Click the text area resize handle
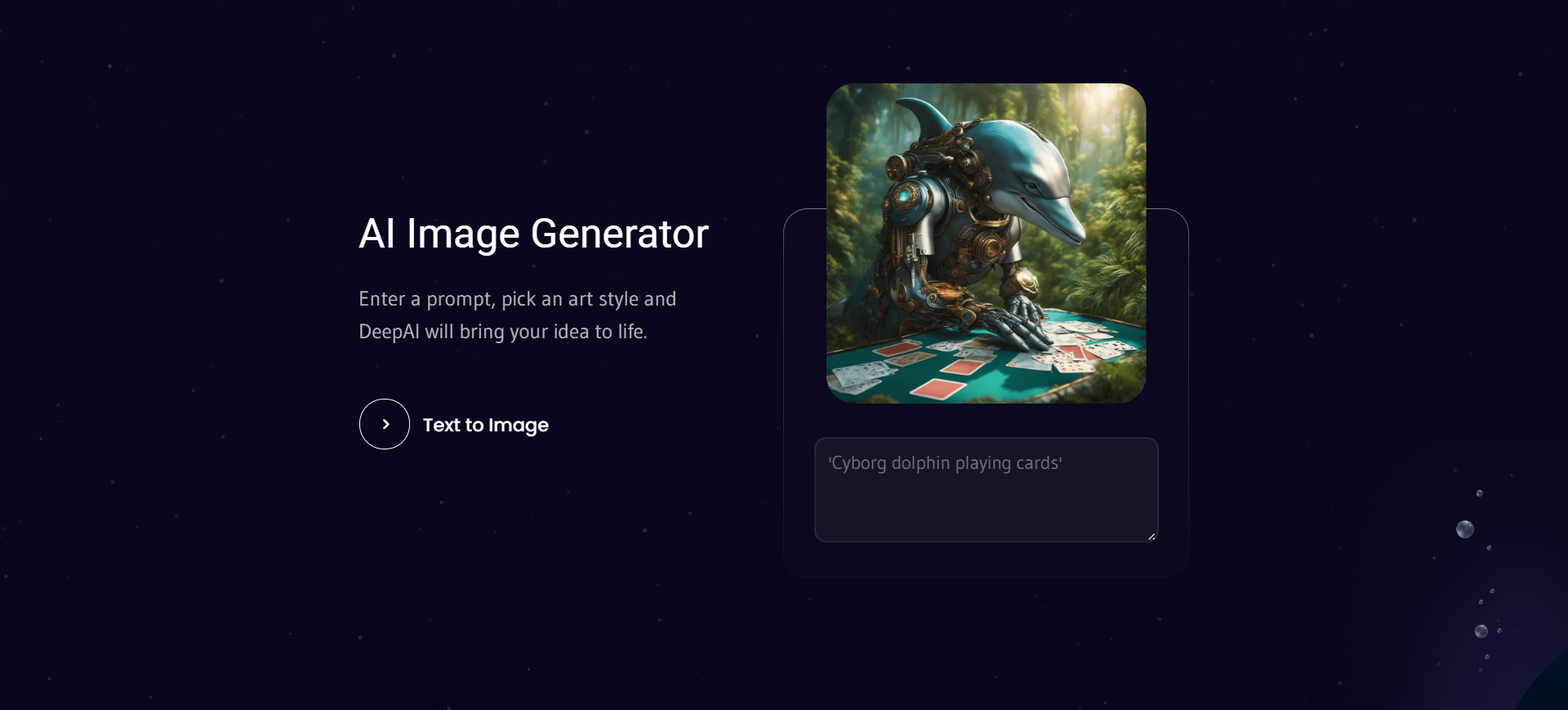The image size is (1568, 710). (x=1151, y=536)
